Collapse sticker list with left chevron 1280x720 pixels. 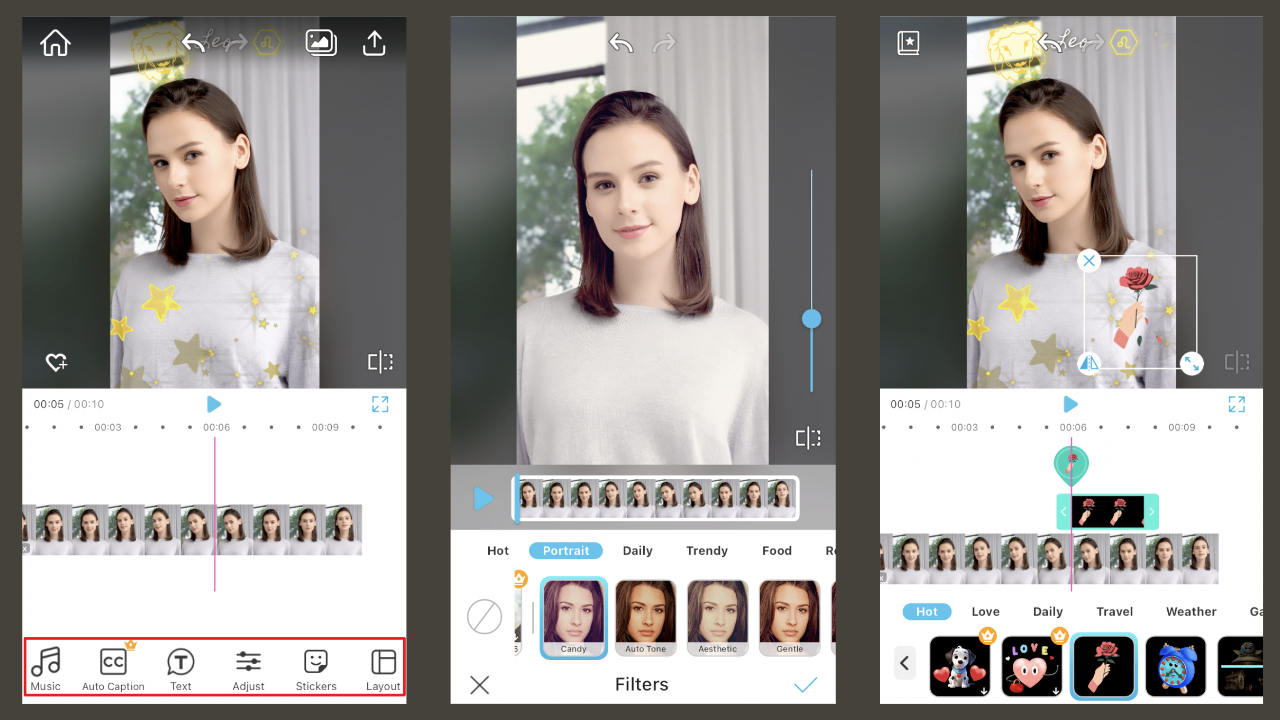point(904,663)
